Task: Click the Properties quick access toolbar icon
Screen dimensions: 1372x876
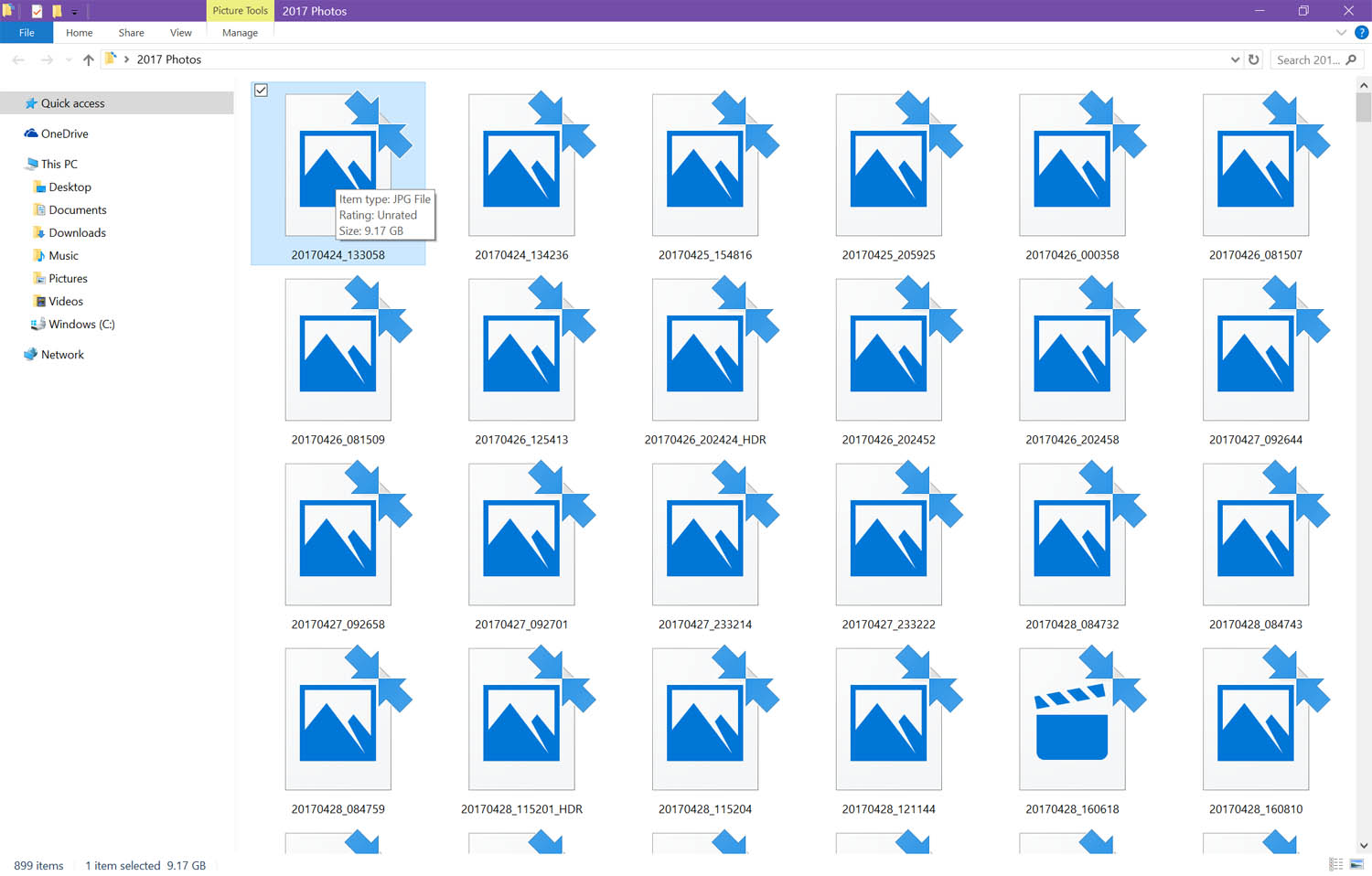Action: click(37, 11)
